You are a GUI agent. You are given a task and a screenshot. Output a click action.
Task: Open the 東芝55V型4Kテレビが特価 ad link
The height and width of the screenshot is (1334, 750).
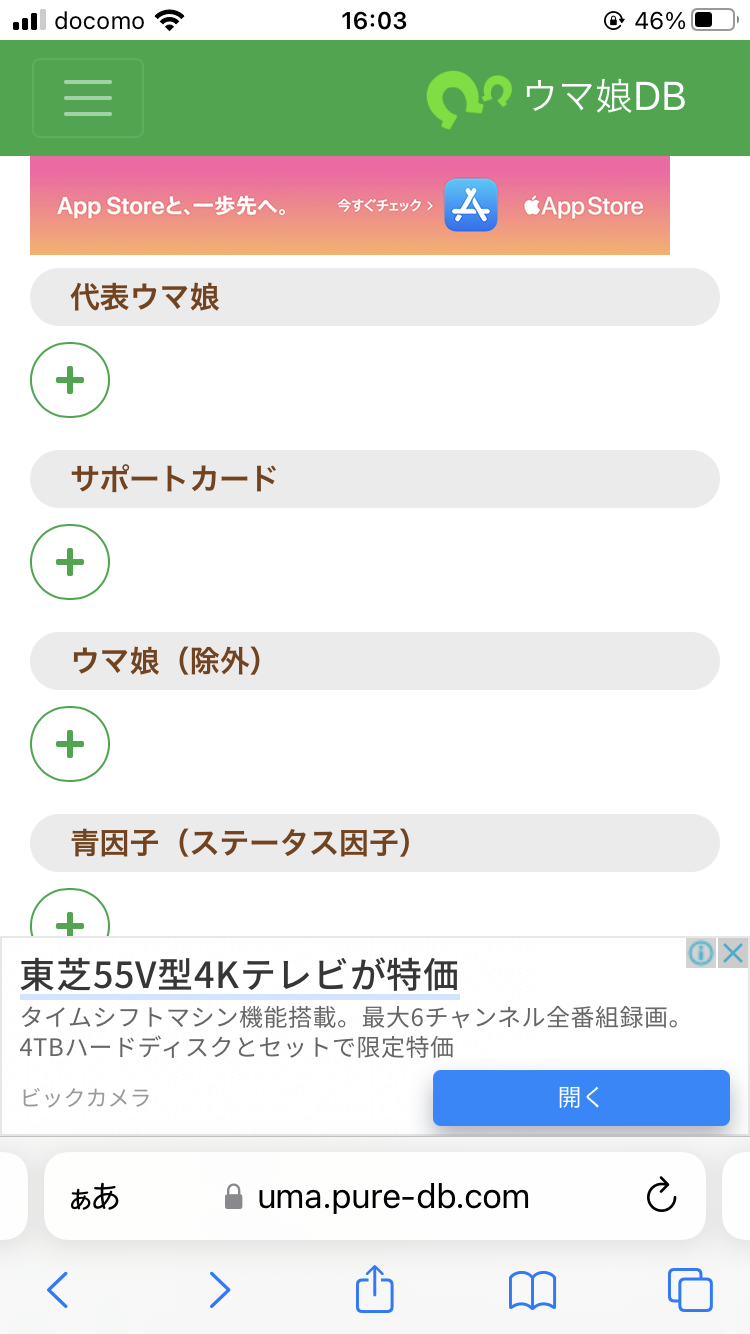(239, 975)
